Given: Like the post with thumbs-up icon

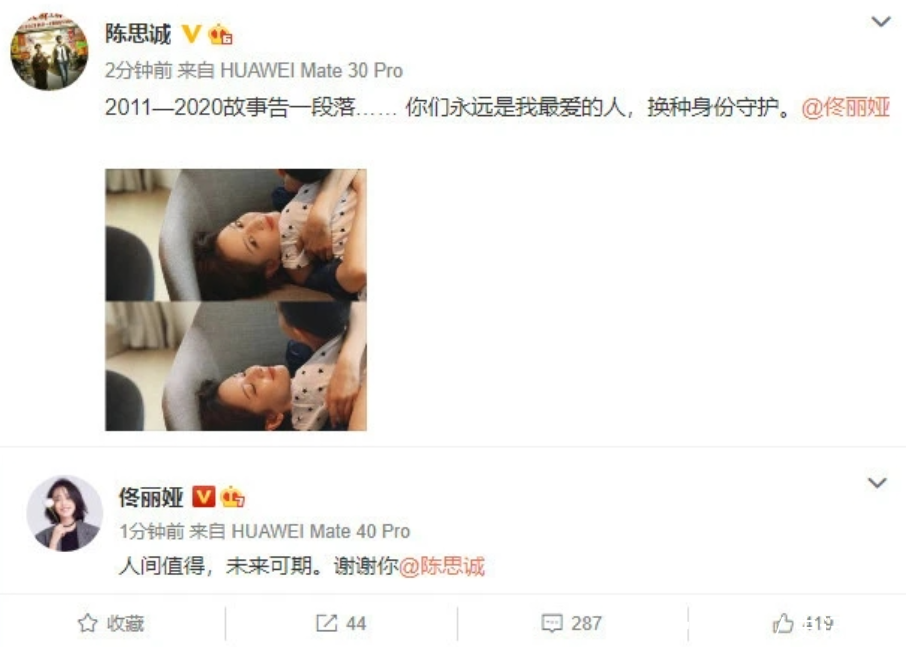Looking at the screenshot, I should click(783, 623).
